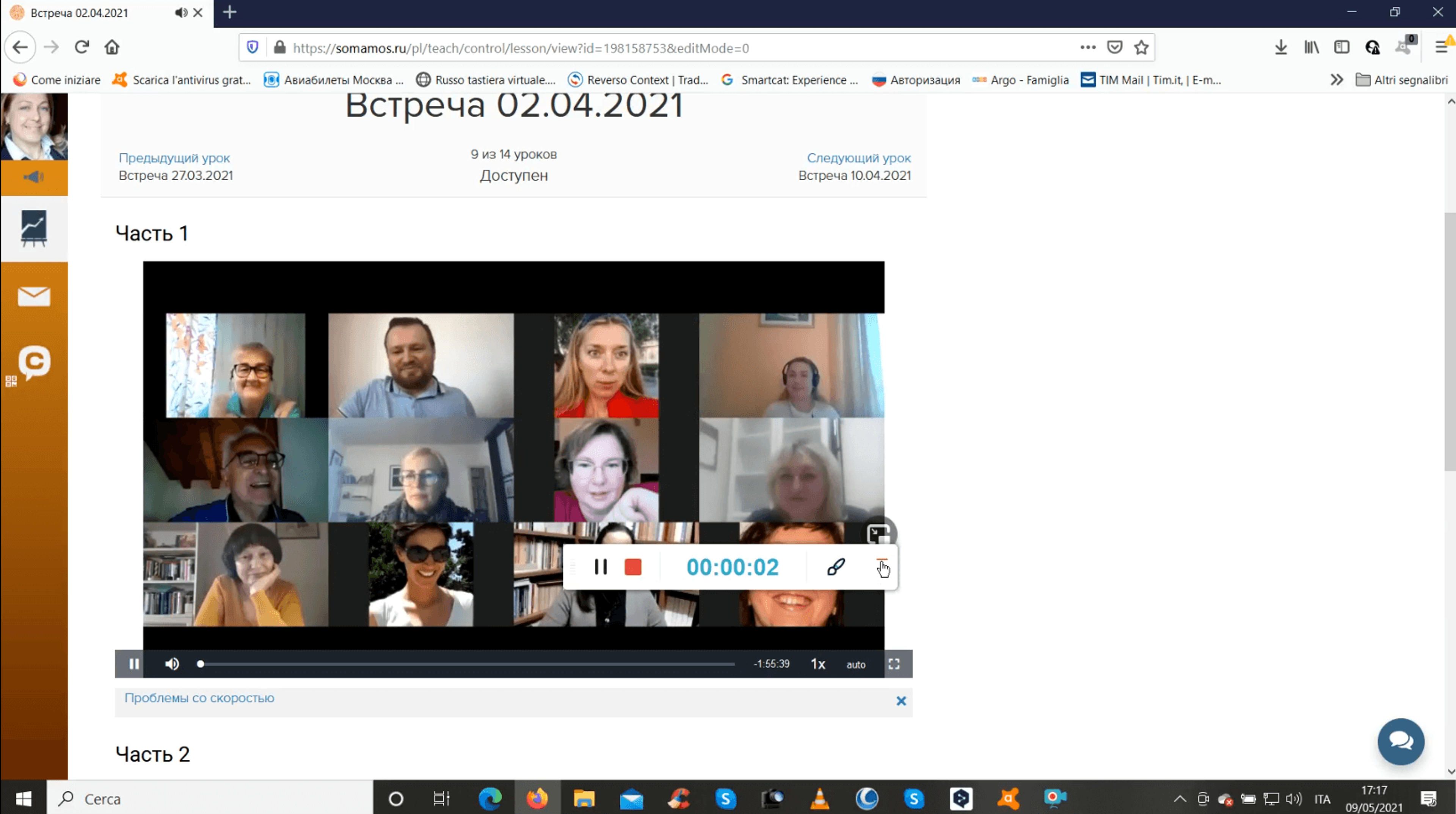This screenshot has height=814, width=1456.
Task: Mute the tab audio speaker icon
Action: (x=180, y=13)
